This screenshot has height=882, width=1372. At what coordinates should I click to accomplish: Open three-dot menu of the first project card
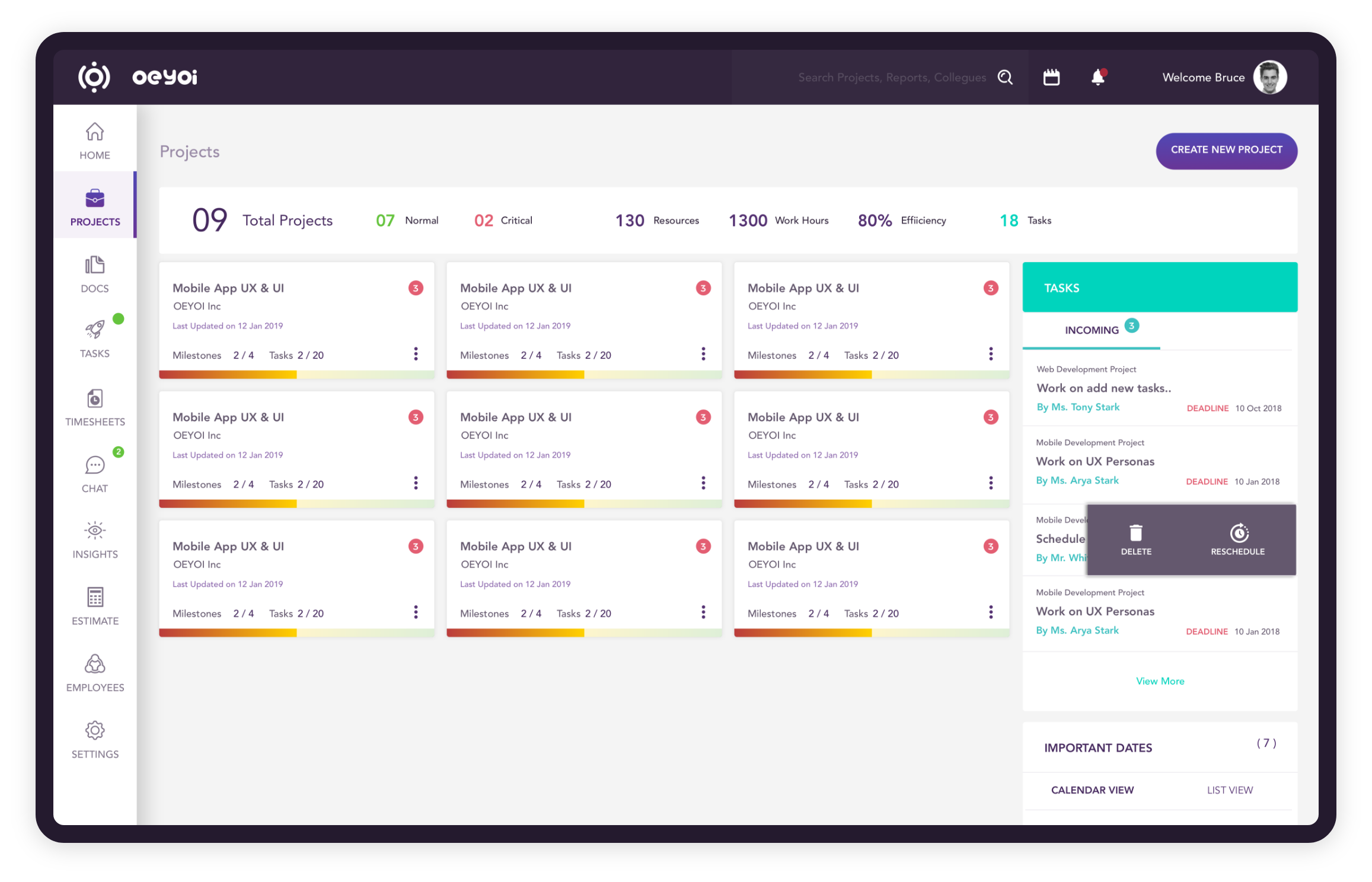coord(416,354)
